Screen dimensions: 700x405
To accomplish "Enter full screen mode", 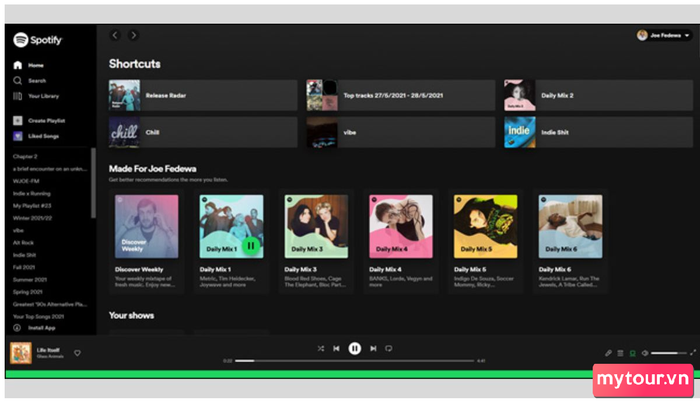I will tap(693, 353).
